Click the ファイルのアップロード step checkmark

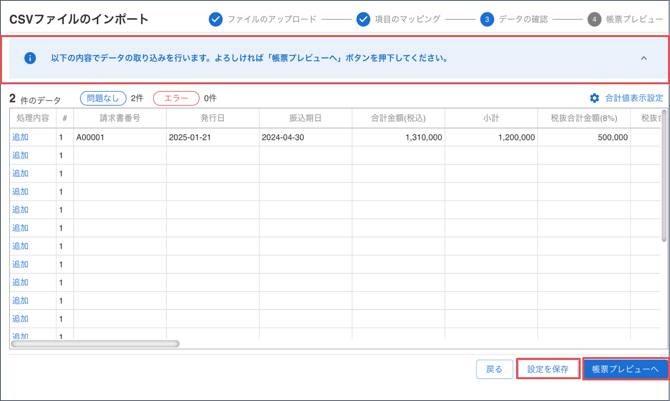(x=215, y=19)
